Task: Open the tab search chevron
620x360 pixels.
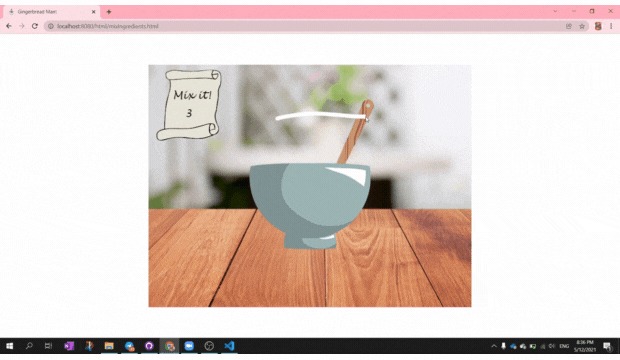Action: [555, 11]
